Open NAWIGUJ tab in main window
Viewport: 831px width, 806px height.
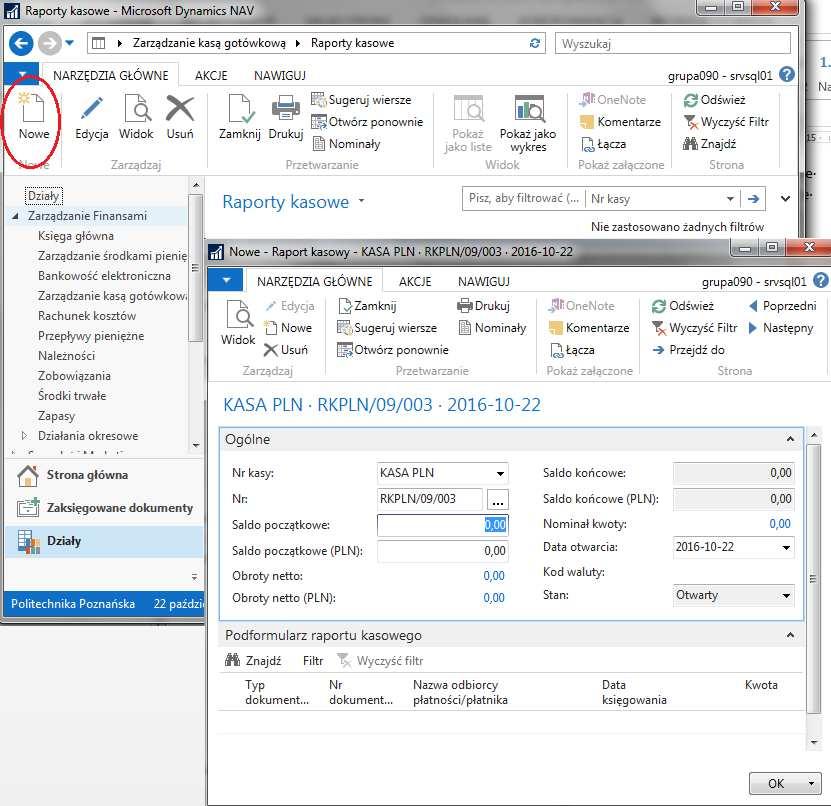coord(279,75)
